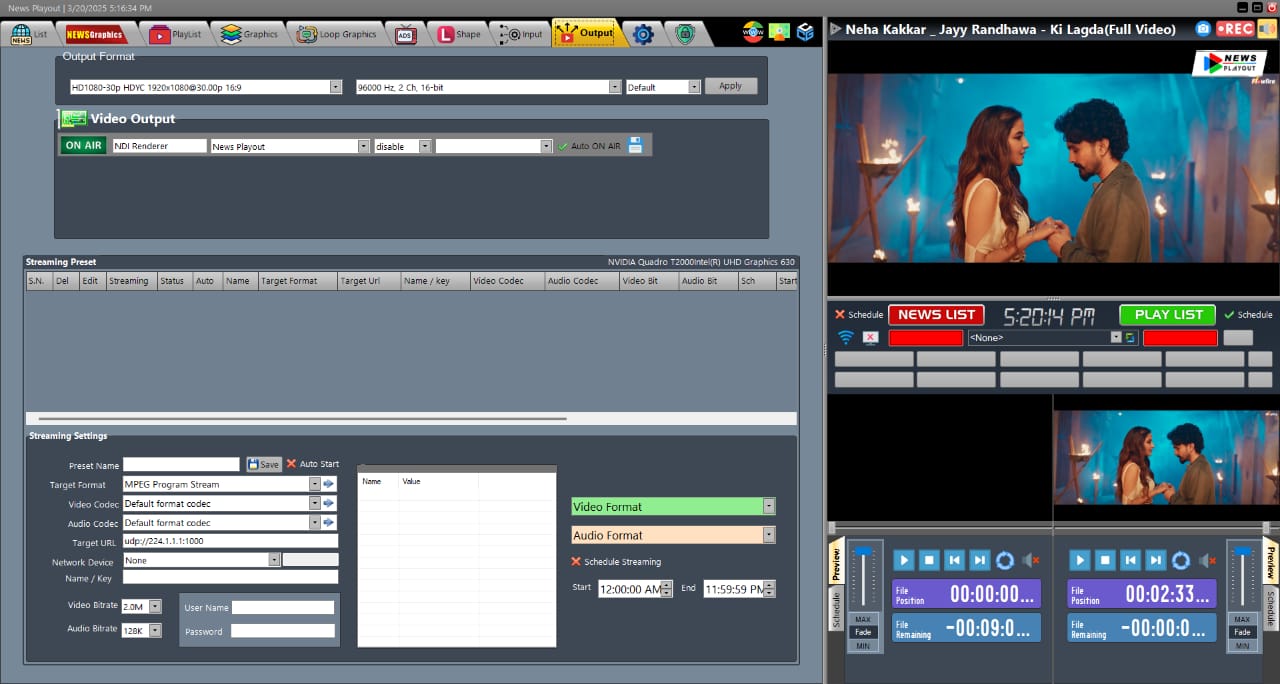Click the save icon beside Auto ON AIR

635,145
